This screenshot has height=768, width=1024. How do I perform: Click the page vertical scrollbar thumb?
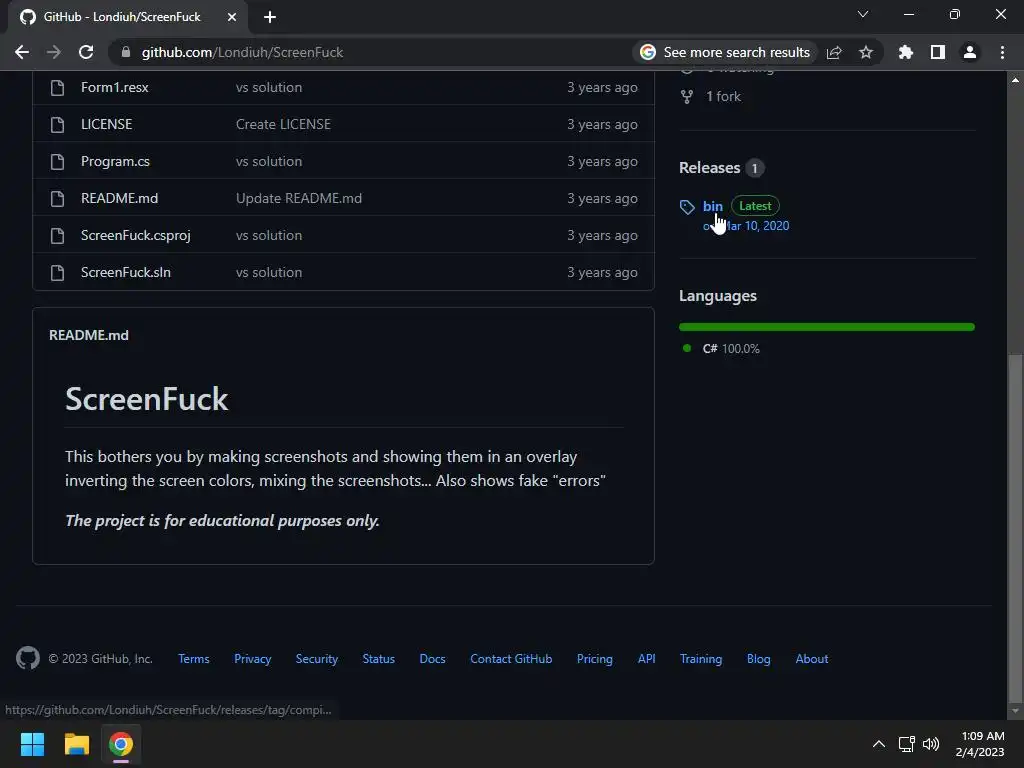coord(1015,527)
